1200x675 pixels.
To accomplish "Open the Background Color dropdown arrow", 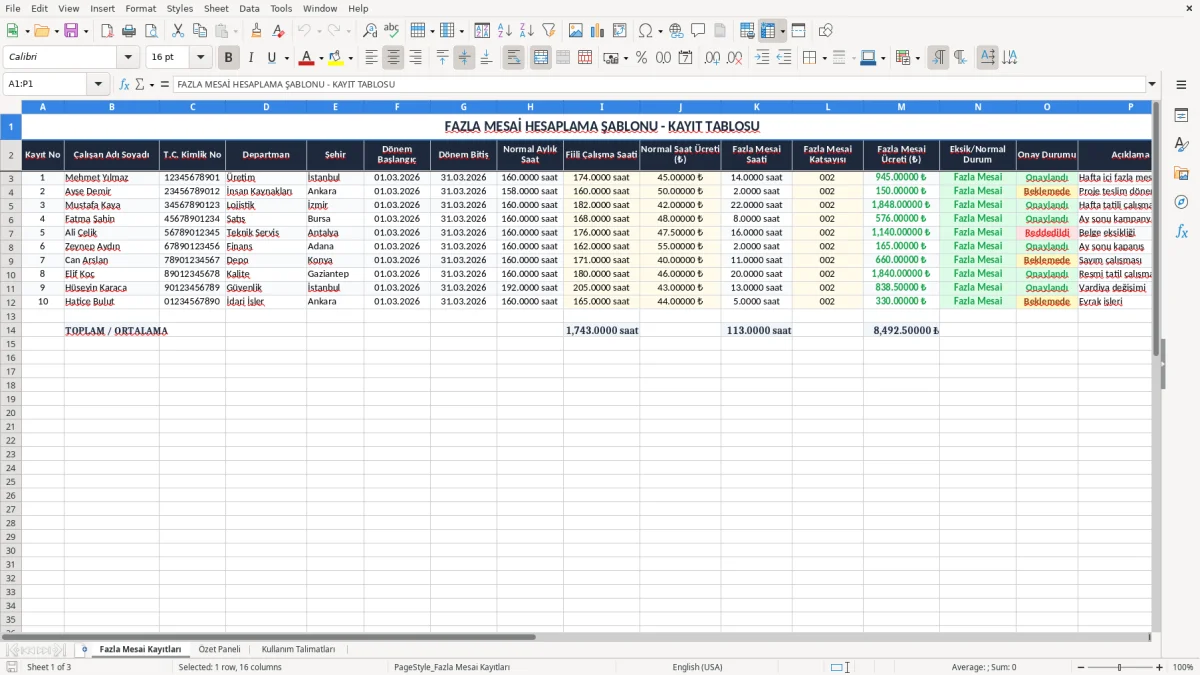I will (x=350, y=58).
